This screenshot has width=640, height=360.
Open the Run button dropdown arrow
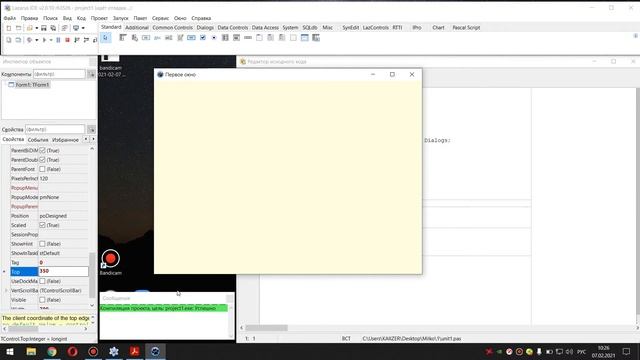tap(51, 40)
